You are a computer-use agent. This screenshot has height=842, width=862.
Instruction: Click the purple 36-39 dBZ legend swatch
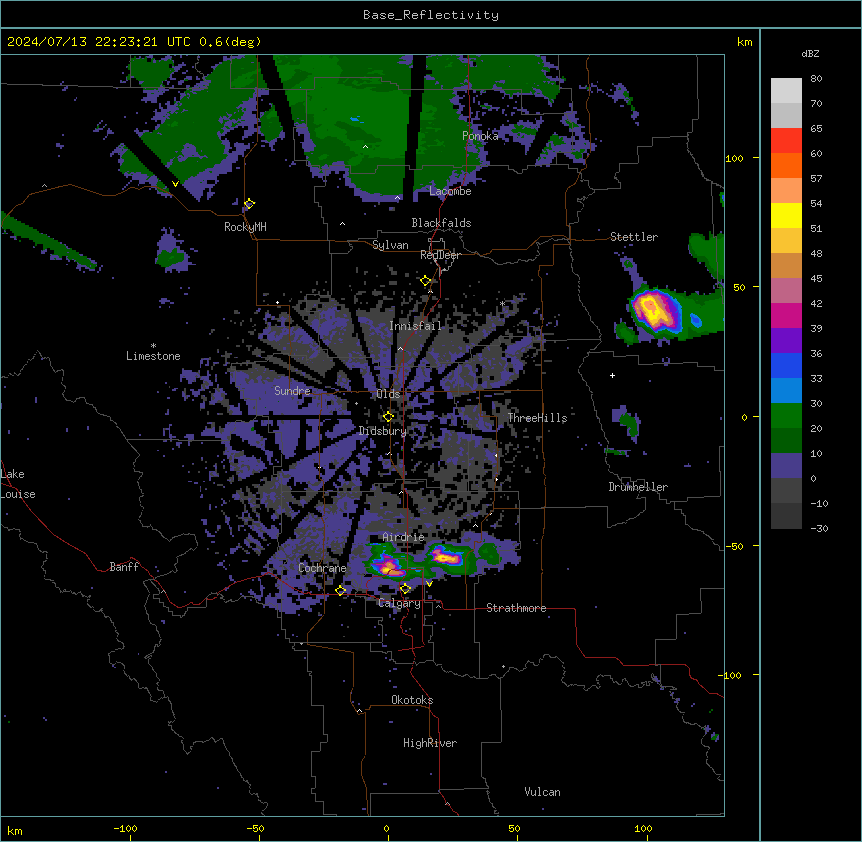click(x=786, y=340)
